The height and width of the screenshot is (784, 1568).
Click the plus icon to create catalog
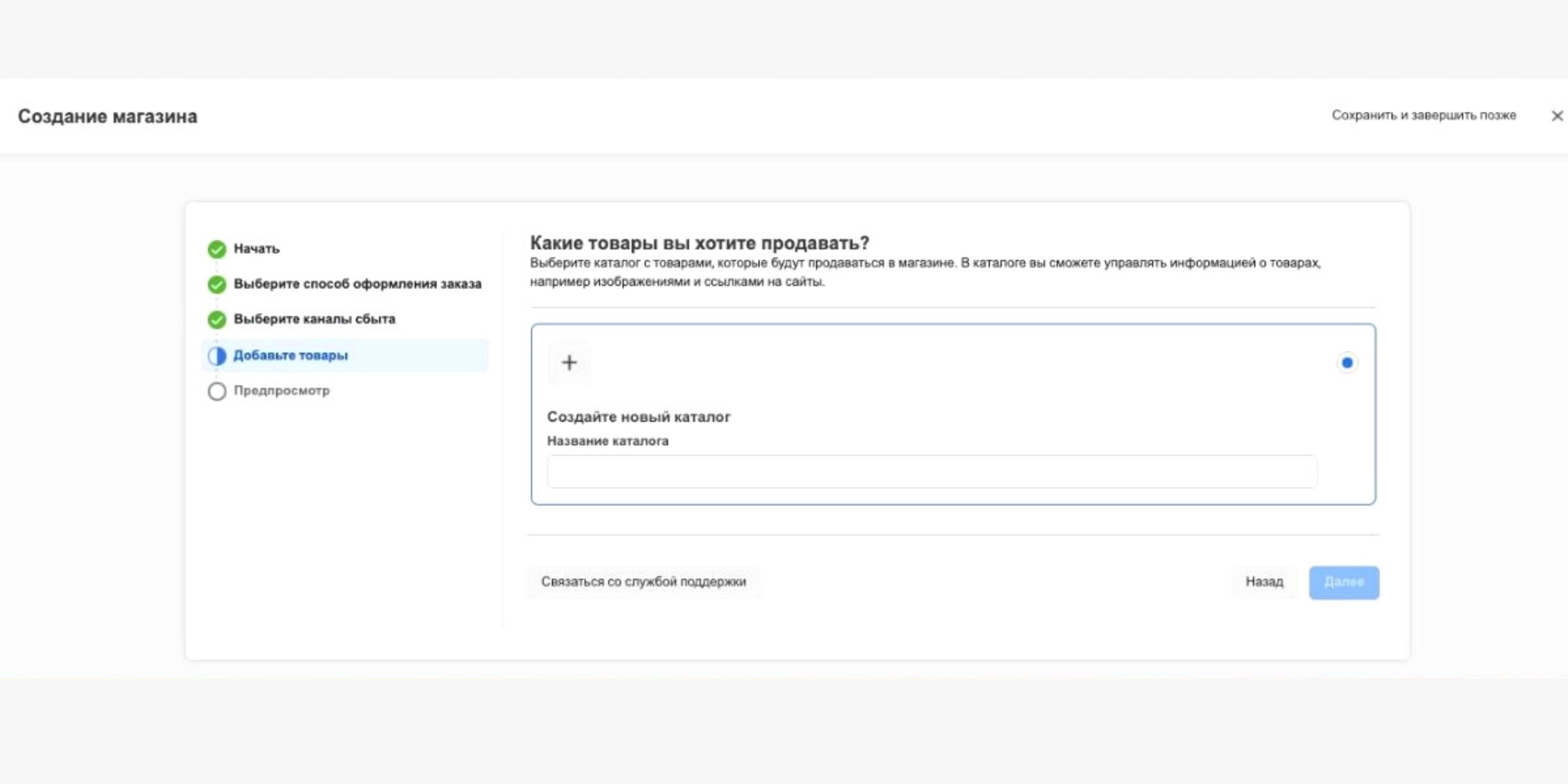tap(569, 363)
